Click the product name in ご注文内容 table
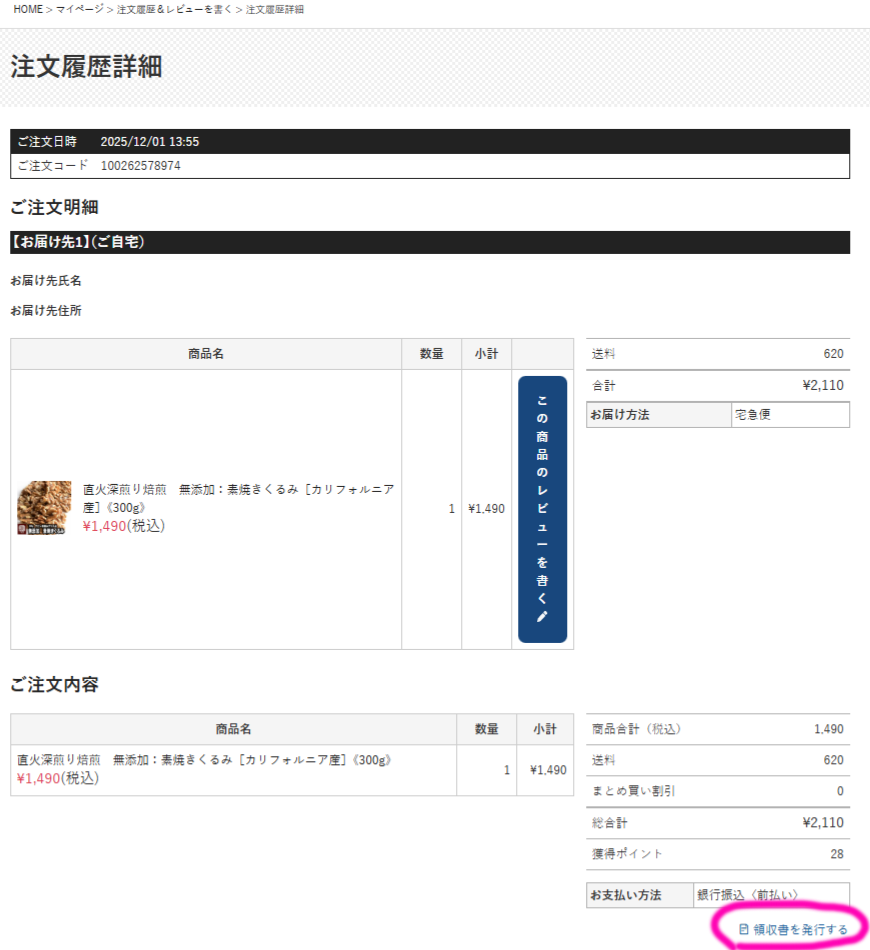This screenshot has width=870, height=950. 203,760
